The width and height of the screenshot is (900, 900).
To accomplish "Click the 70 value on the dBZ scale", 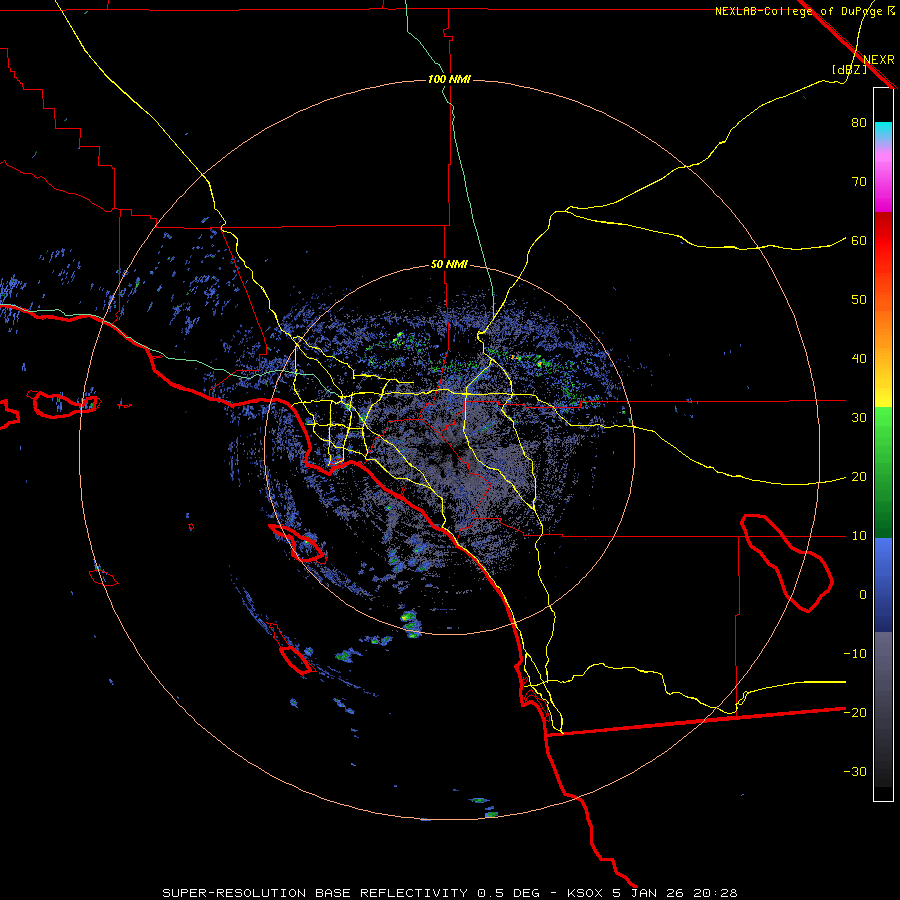I will [x=859, y=181].
